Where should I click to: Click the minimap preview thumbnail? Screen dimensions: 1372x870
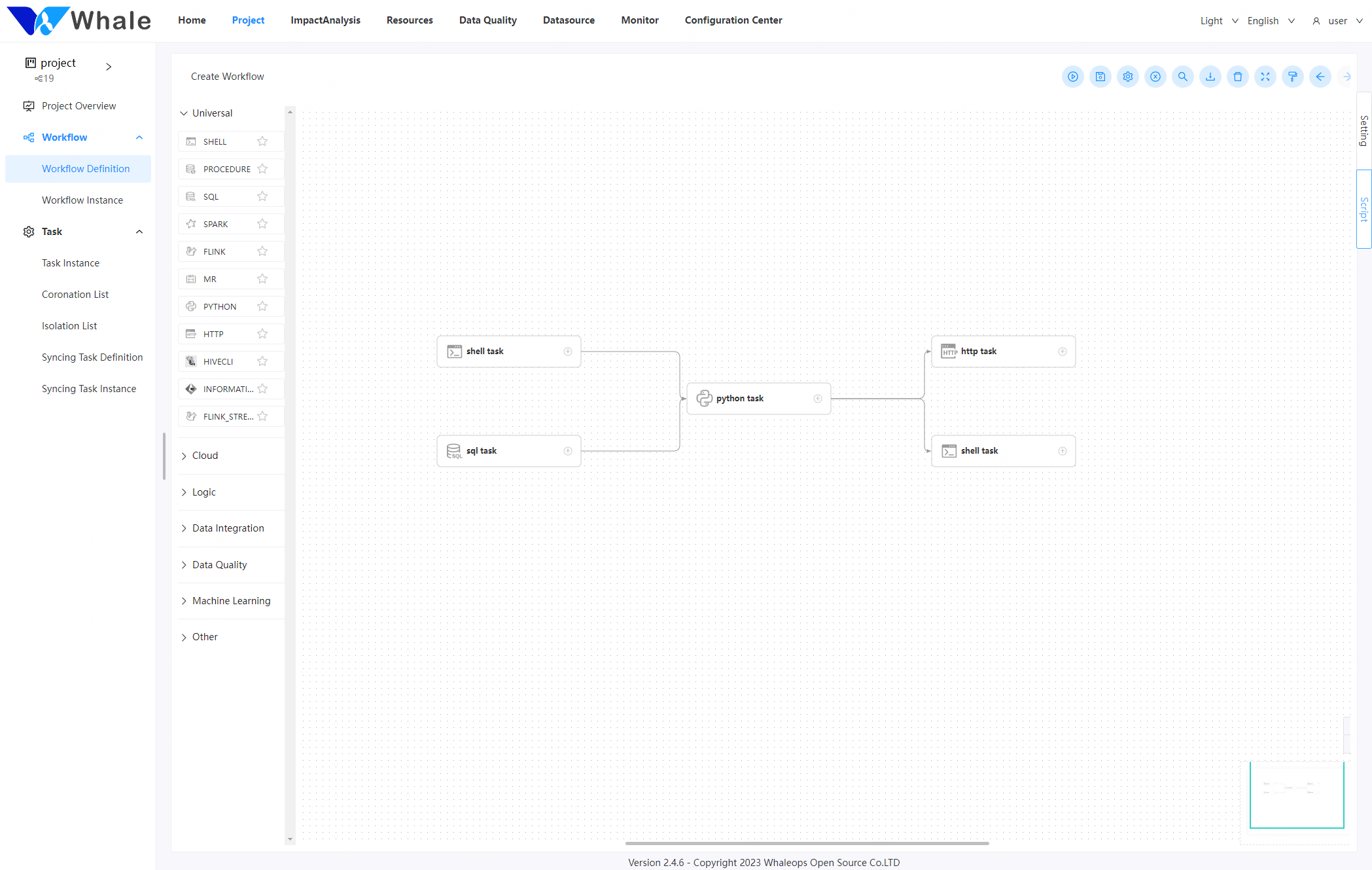(1296, 795)
